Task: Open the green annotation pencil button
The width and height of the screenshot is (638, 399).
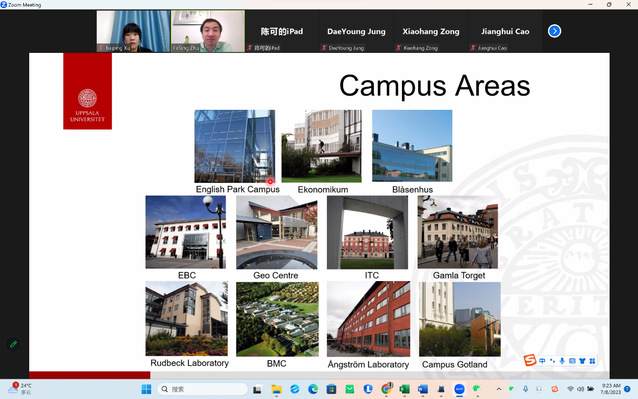Action: click(x=13, y=344)
